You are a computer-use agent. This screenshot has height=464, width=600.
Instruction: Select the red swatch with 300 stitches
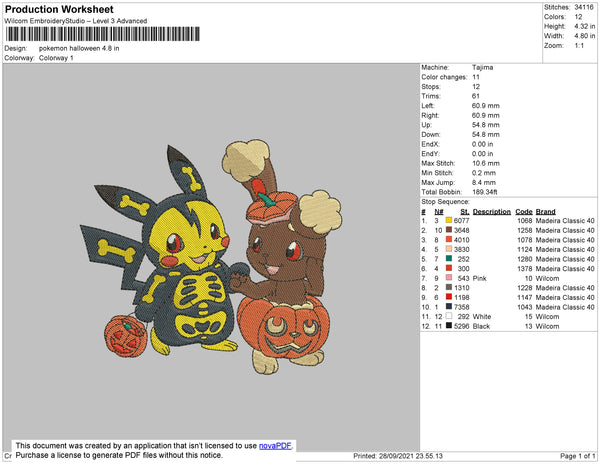(x=449, y=268)
